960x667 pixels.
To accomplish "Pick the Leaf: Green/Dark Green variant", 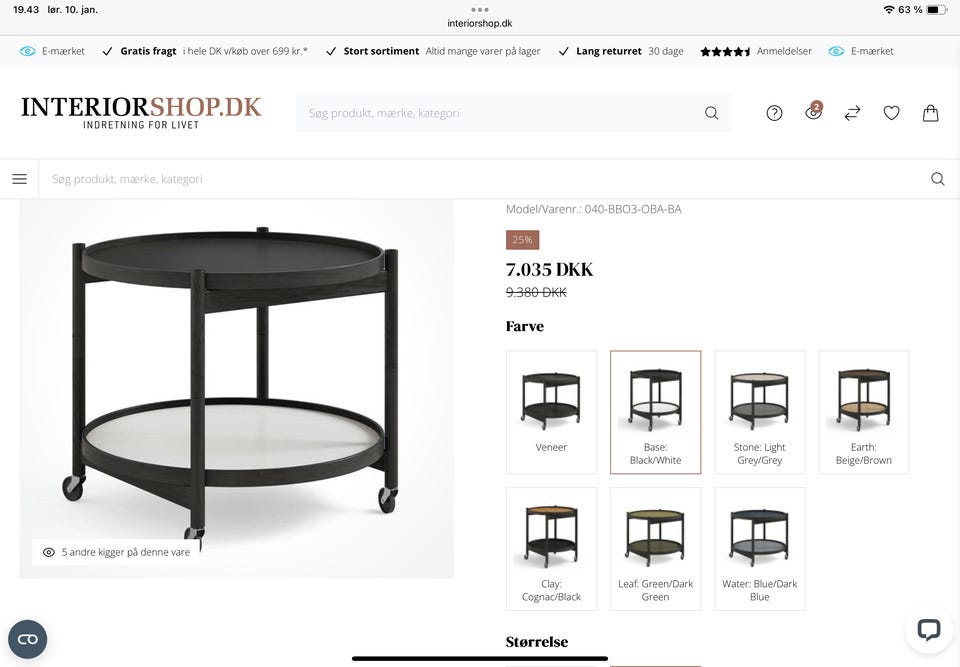I will point(655,549).
